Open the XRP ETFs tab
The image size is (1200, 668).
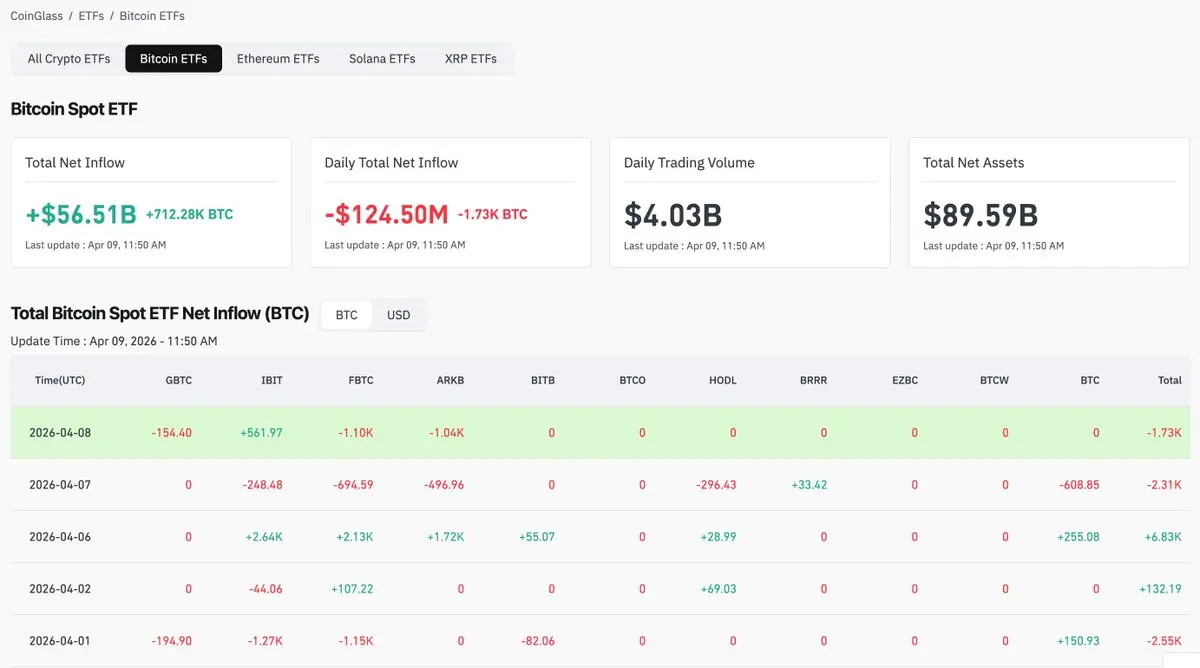point(471,59)
